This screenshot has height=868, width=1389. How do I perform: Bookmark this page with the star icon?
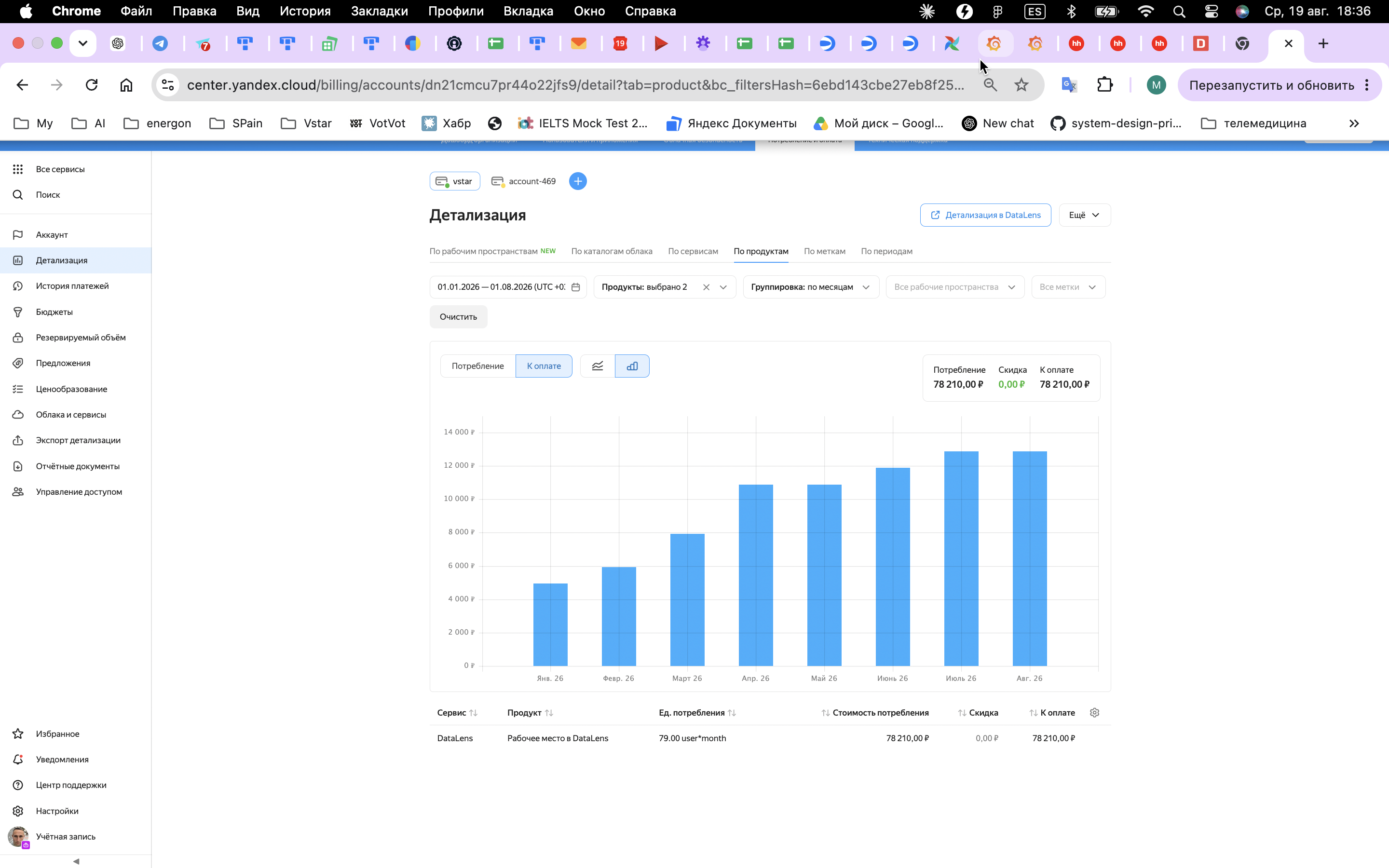[1021, 85]
